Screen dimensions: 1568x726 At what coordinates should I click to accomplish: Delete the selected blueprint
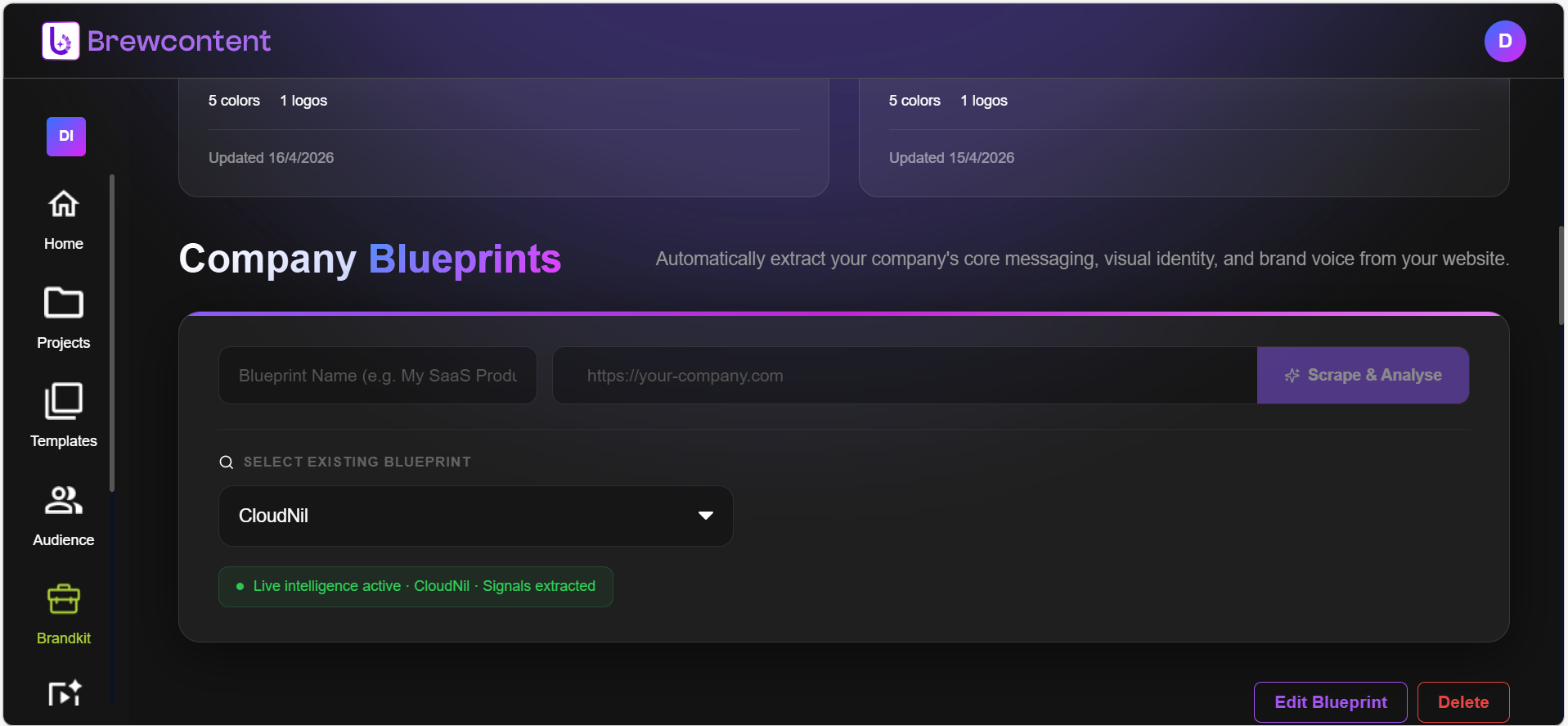tap(1463, 702)
